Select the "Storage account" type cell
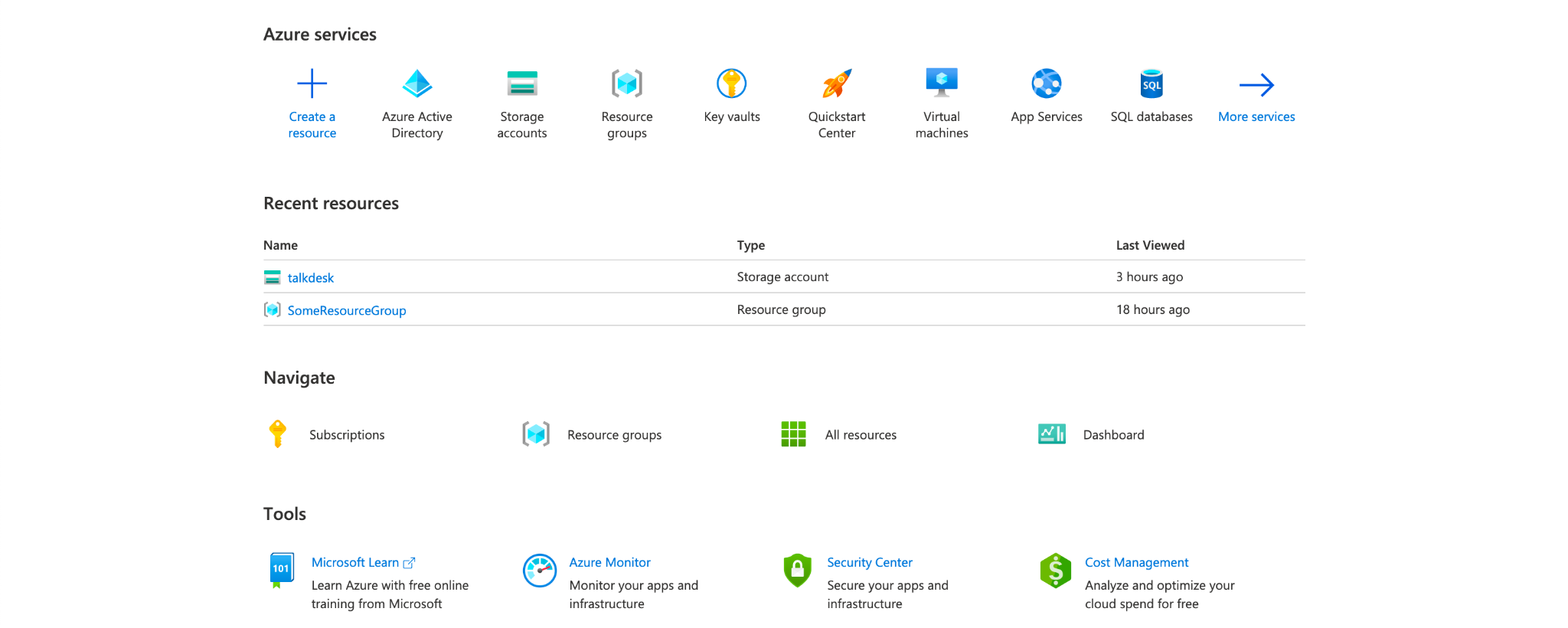1568x628 pixels. click(x=782, y=276)
